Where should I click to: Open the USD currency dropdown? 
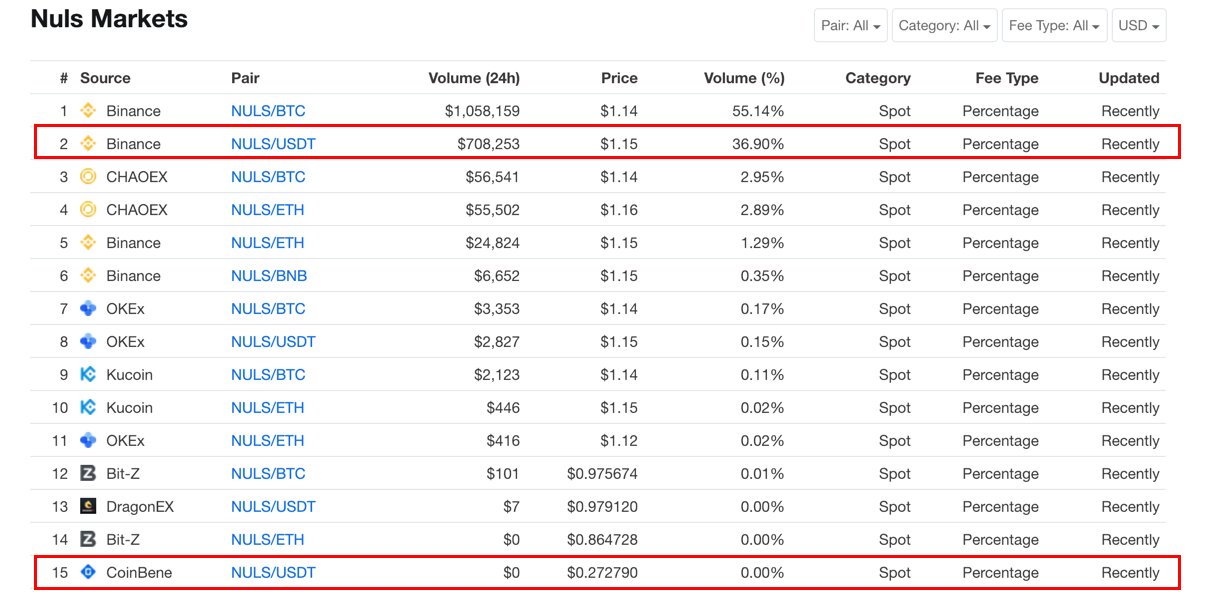tap(1139, 26)
